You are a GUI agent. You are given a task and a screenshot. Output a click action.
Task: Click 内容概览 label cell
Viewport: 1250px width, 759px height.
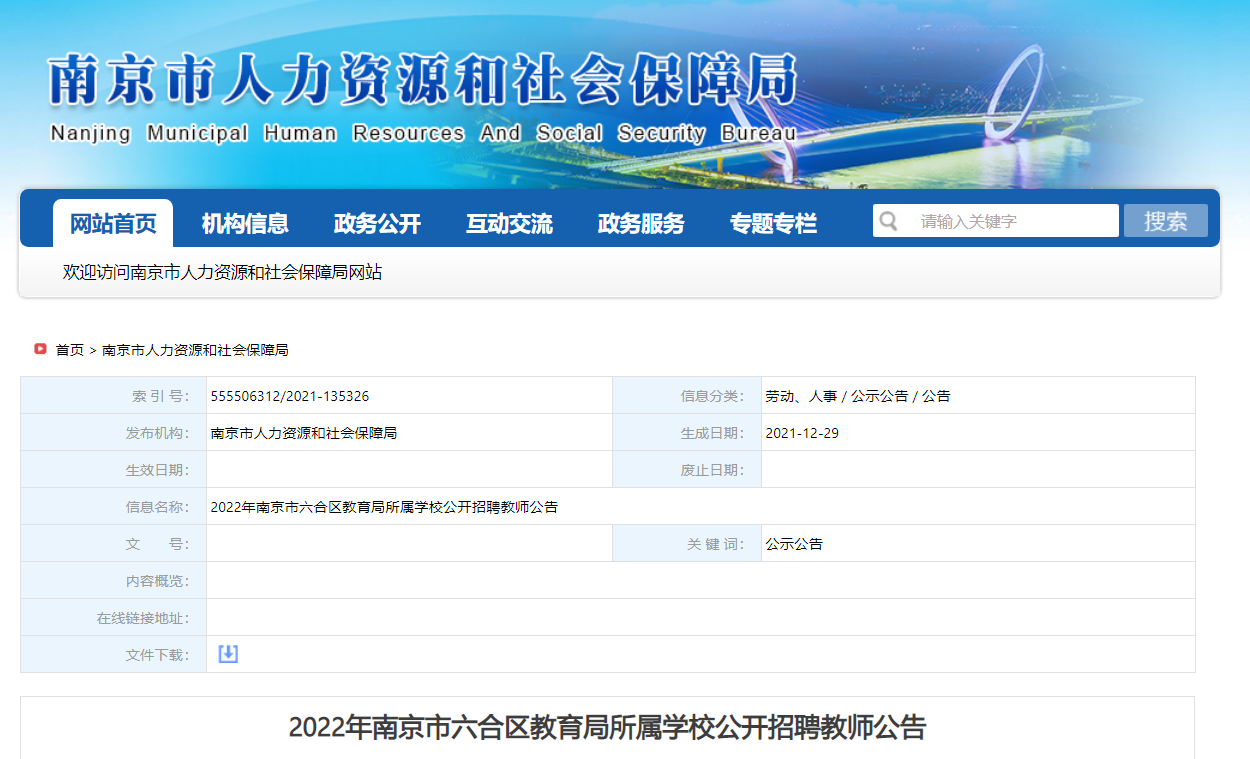tap(114, 581)
